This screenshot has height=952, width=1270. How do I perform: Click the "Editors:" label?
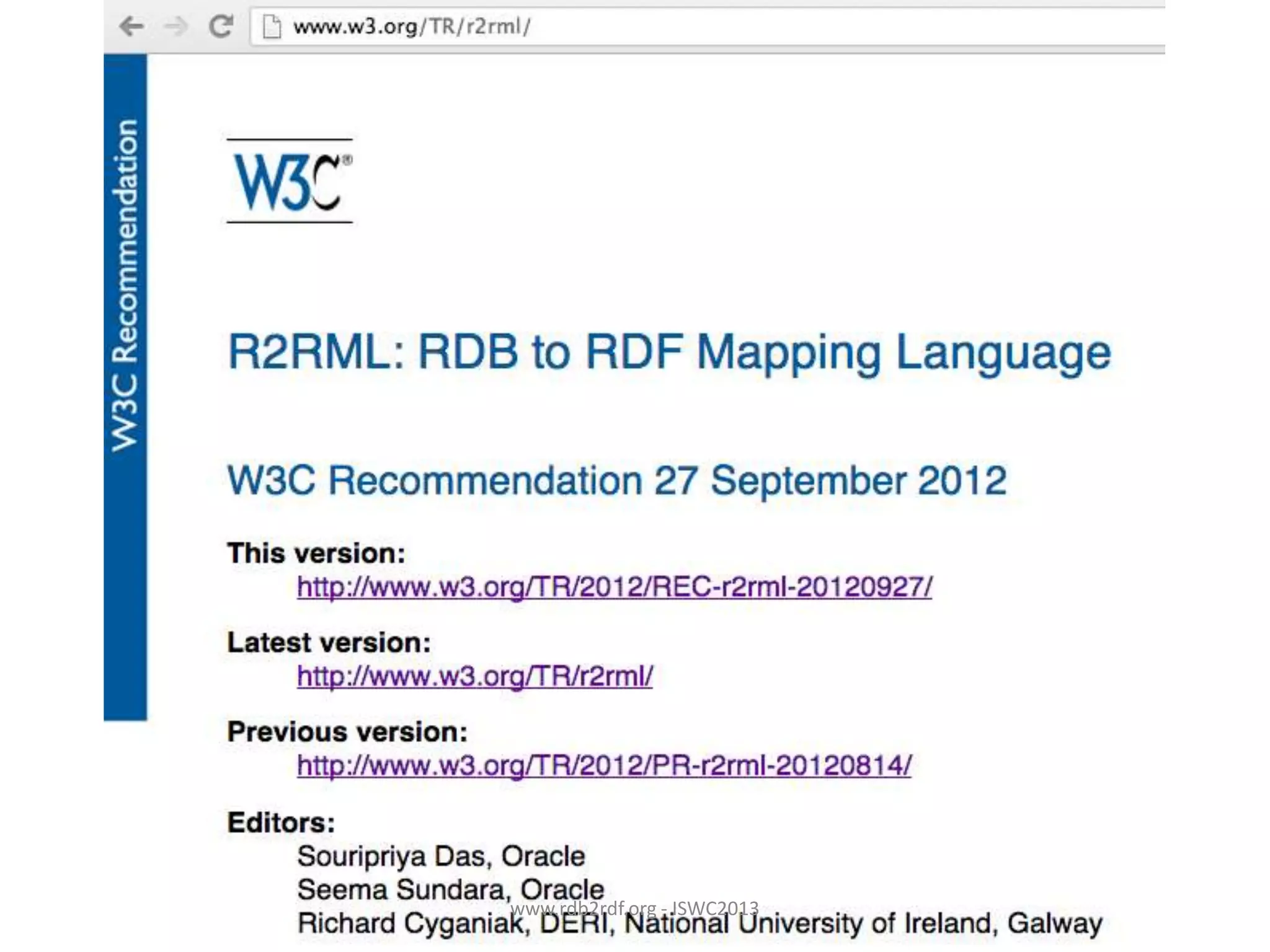click(x=281, y=822)
